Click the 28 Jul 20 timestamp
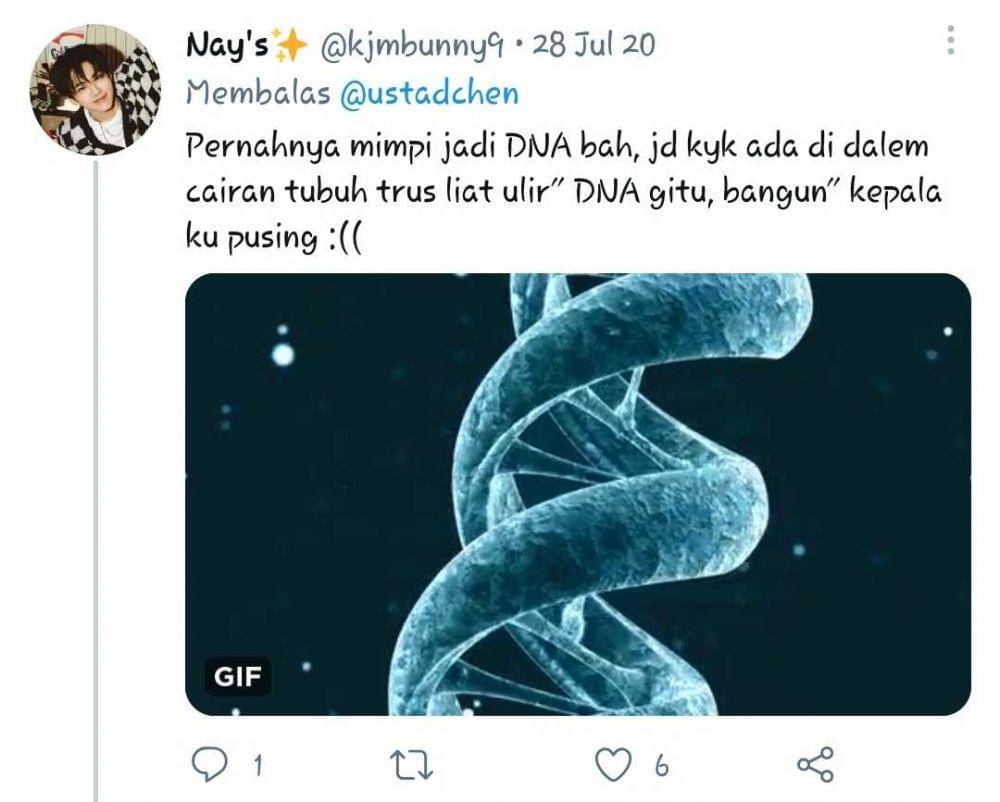Screen dimensions: 1000x802 [593, 45]
